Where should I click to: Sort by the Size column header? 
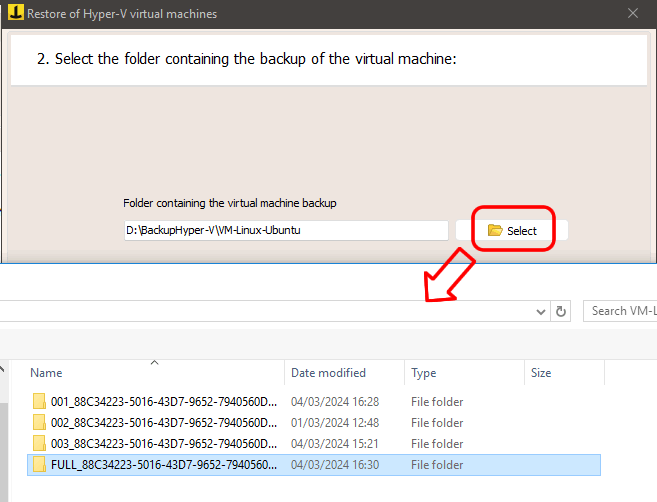coord(541,373)
